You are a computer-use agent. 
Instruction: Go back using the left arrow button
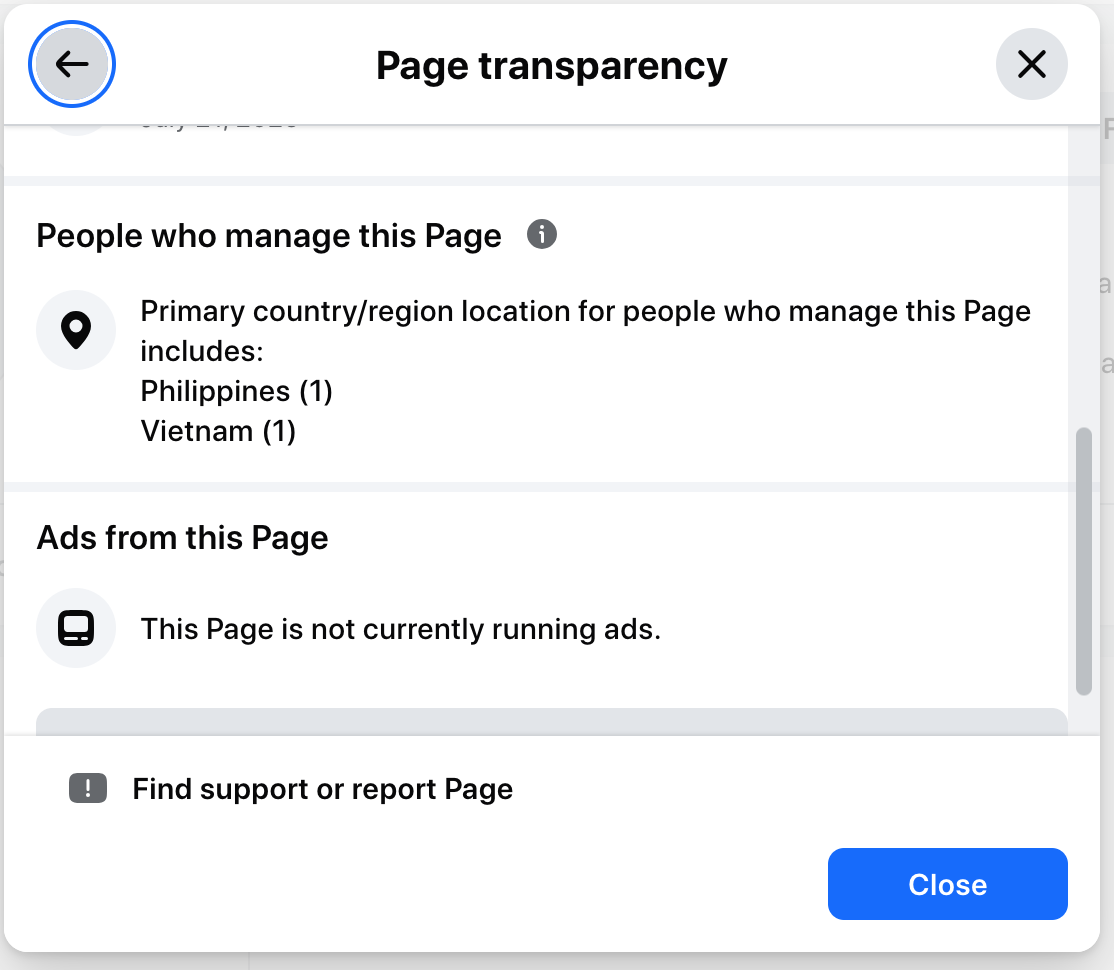tap(72, 65)
